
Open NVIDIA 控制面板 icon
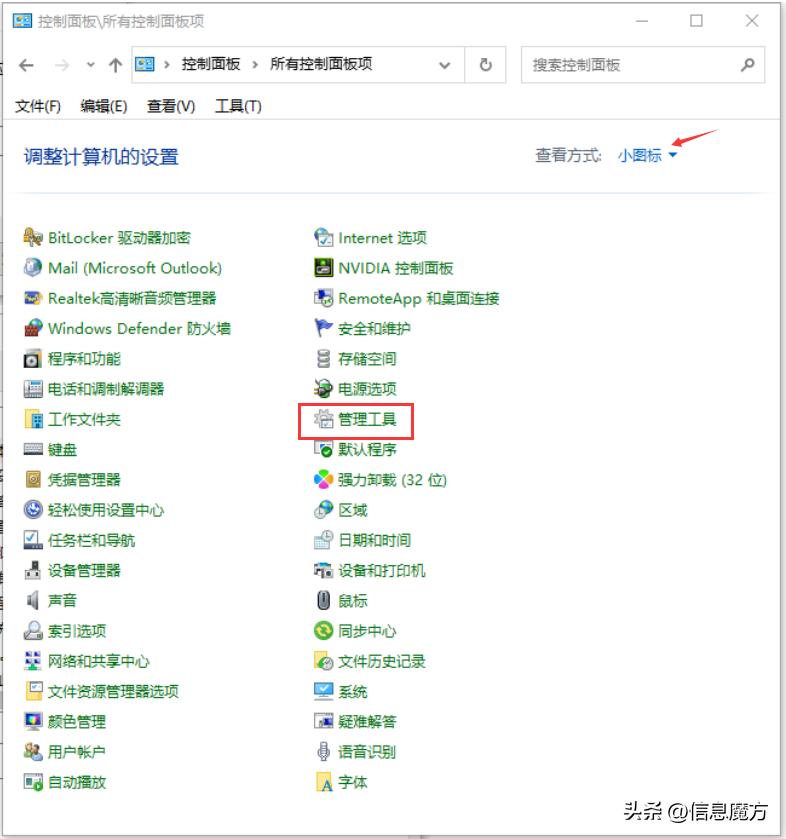[323, 268]
